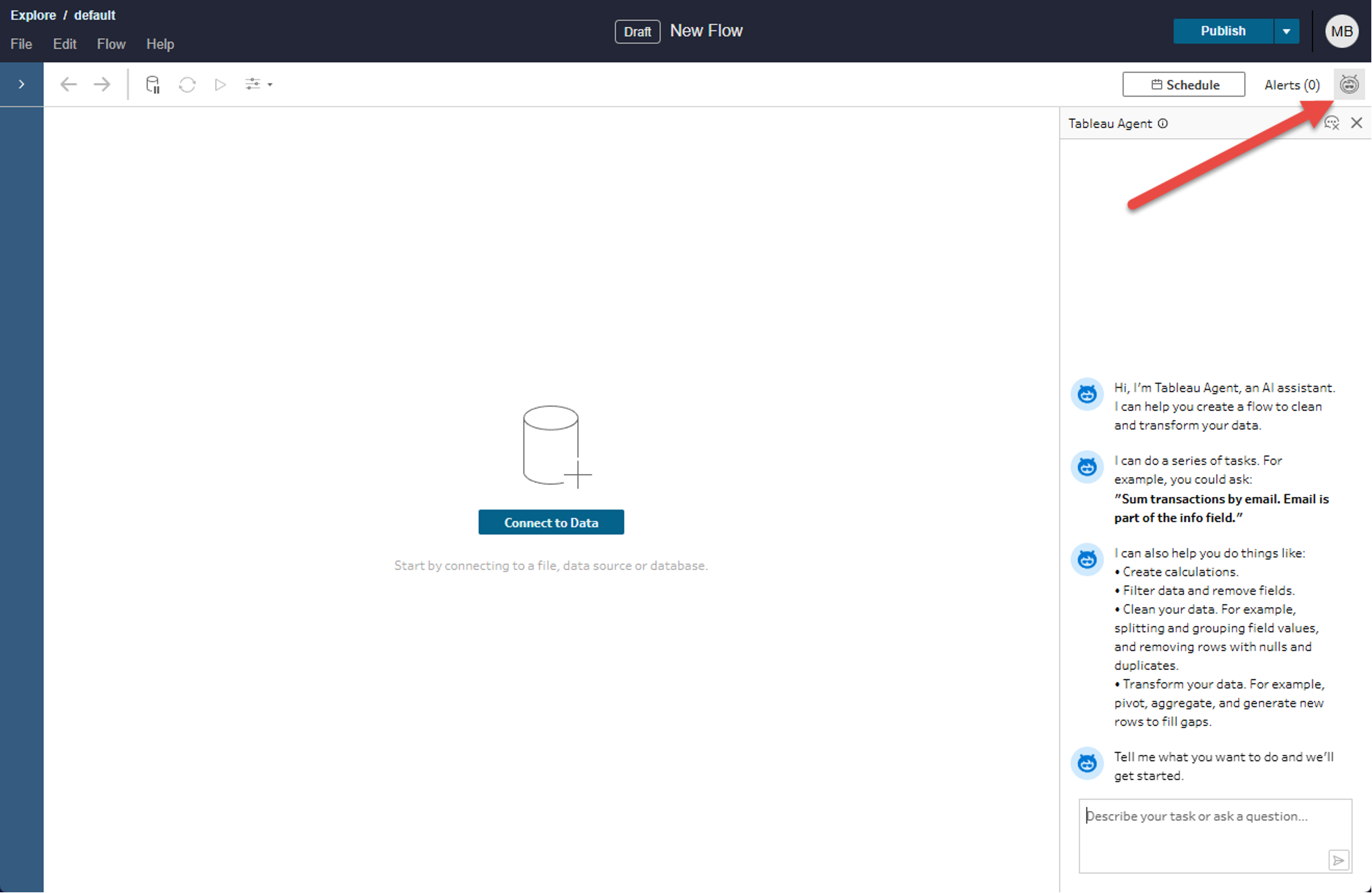Viewport: 1372px width, 893px height.
Task: Click the redo forward arrow
Action: tap(102, 85)
